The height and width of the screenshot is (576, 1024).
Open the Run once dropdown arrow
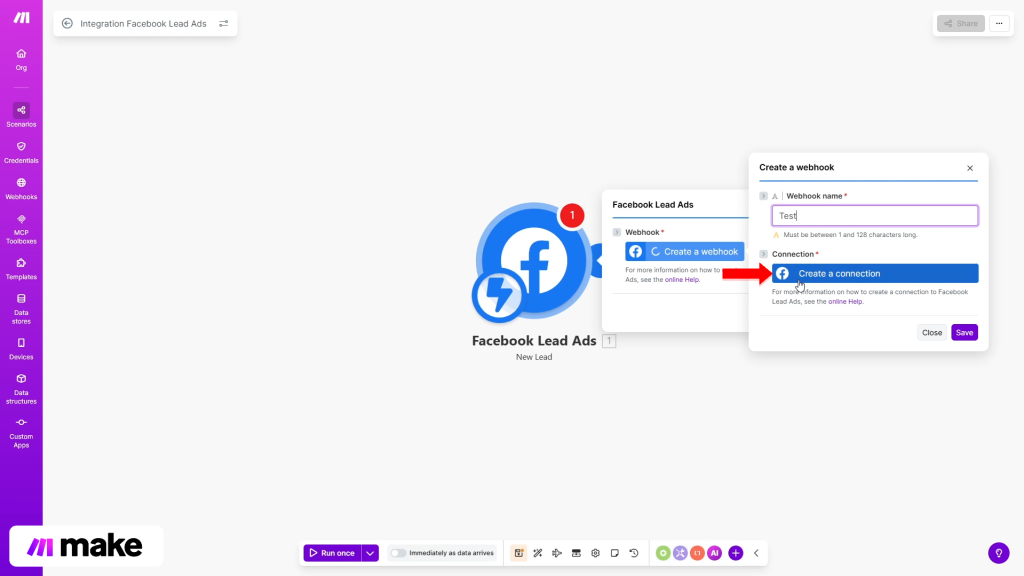point(370,553)
